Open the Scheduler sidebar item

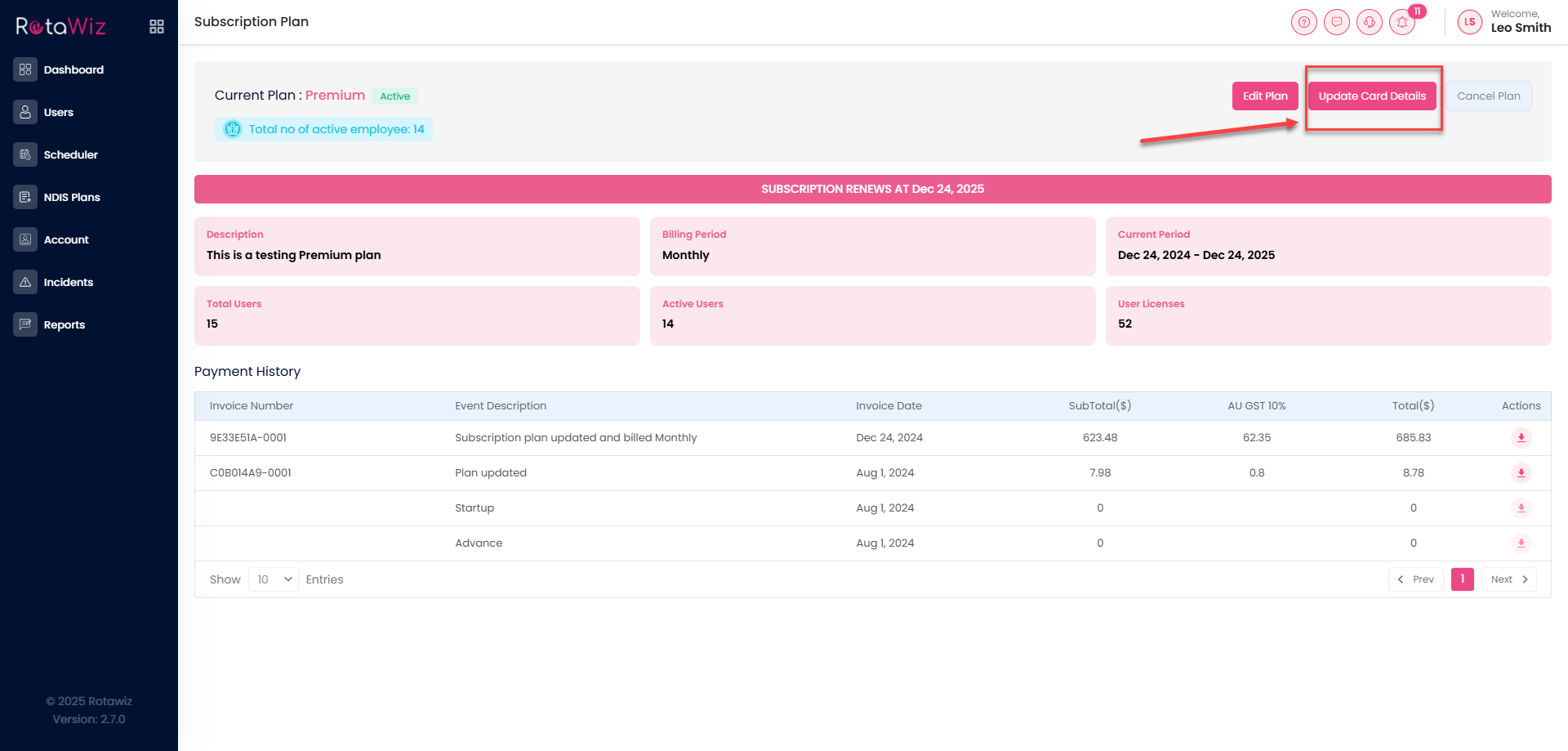[x=70, y=155]
